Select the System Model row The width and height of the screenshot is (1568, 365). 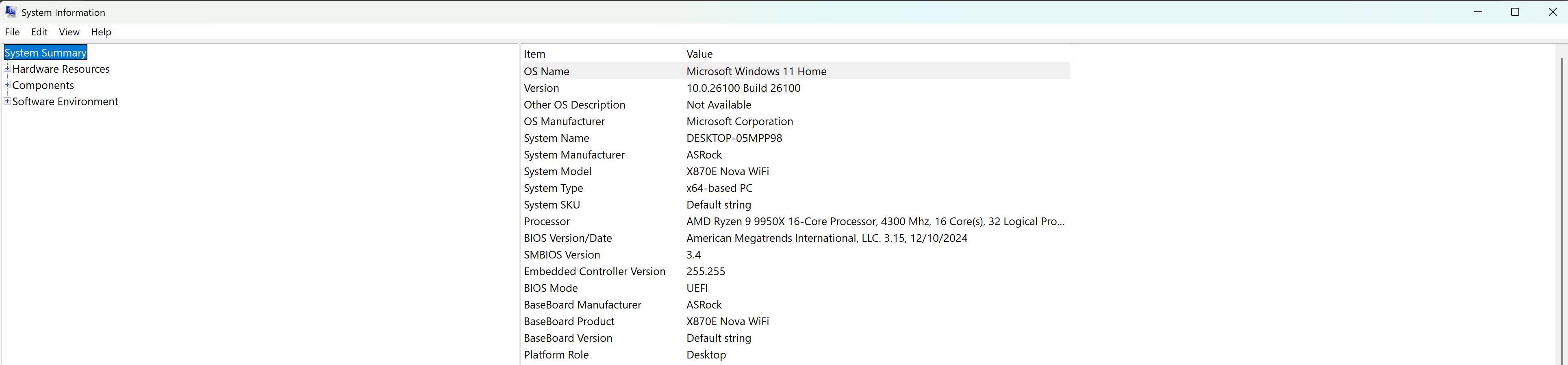click(558, 172)
